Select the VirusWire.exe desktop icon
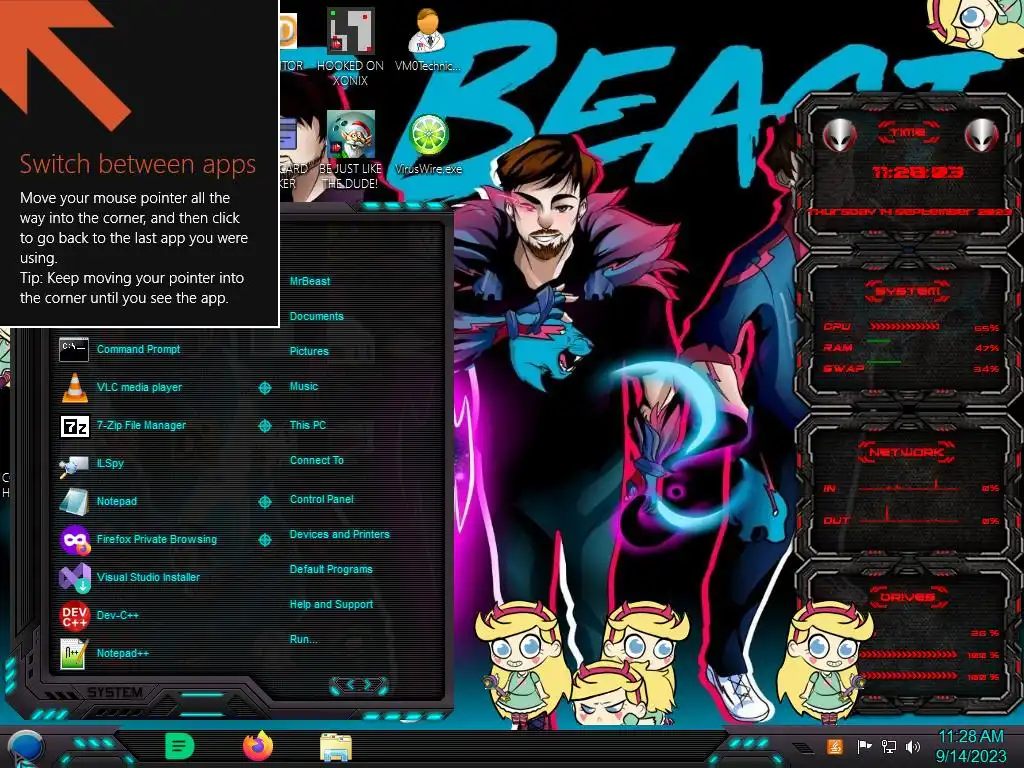The image size is (1024, 768). [428, 145]
